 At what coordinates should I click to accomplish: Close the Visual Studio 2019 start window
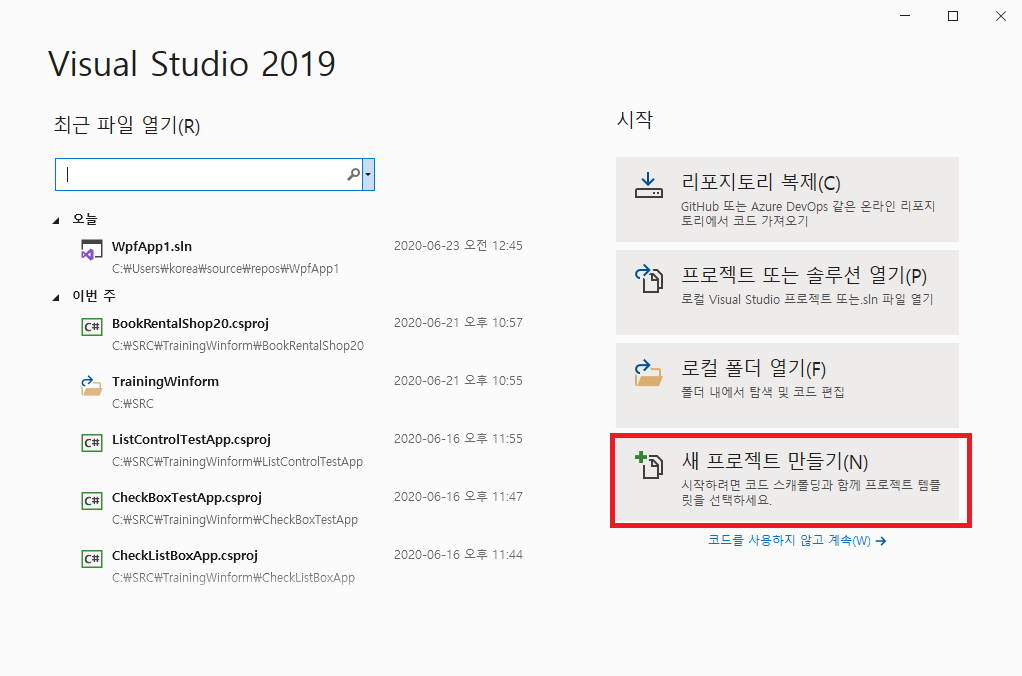(1001, 16)
